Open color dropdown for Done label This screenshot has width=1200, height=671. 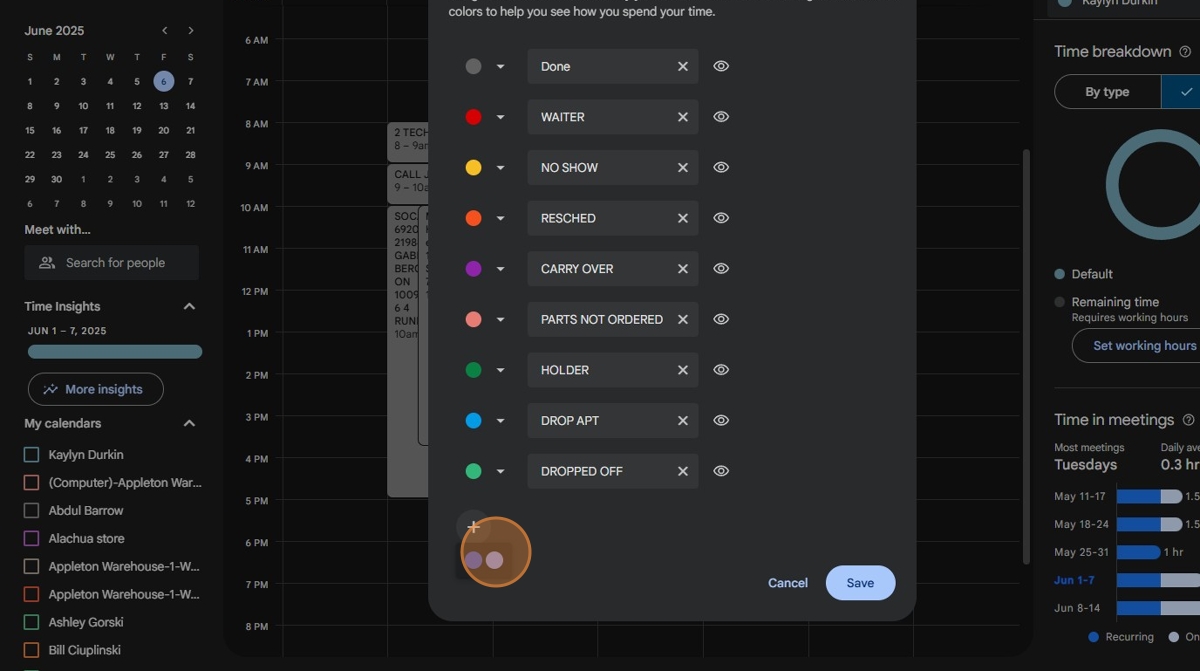500,67
